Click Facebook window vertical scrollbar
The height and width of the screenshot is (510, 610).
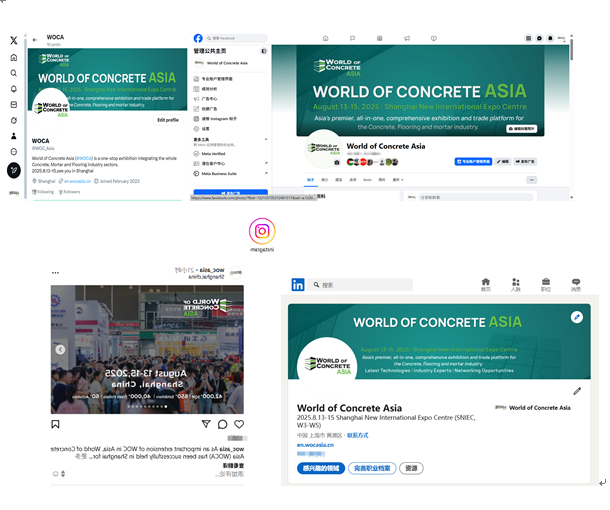(571, 50)
